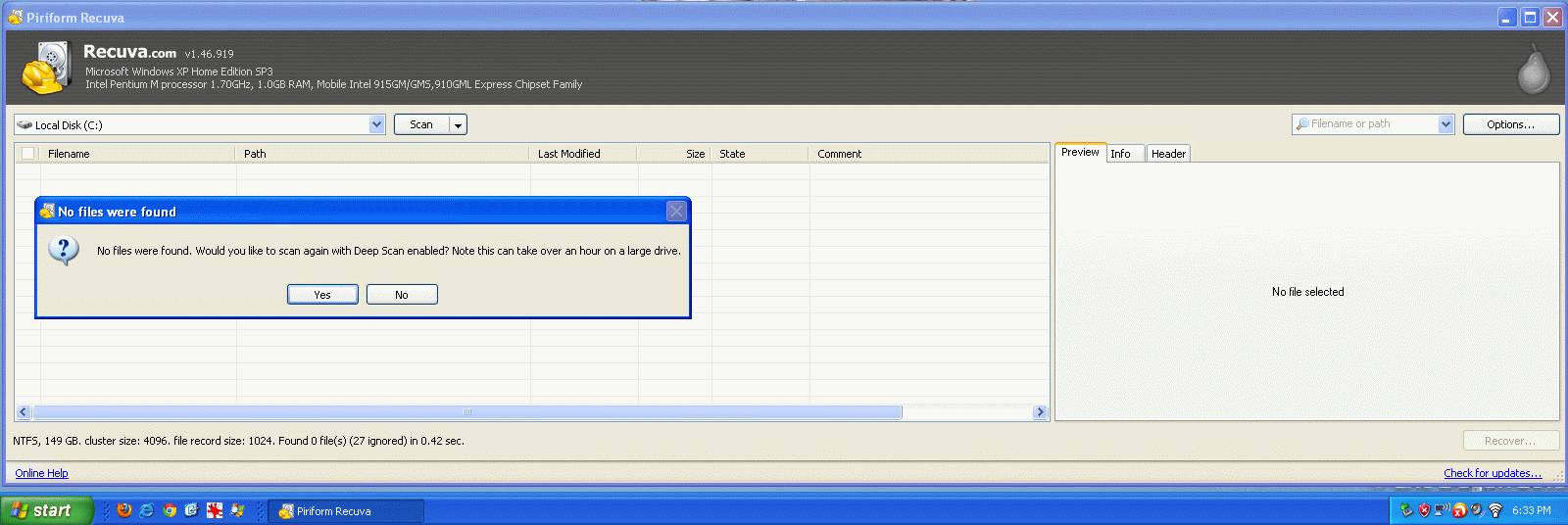Click the speaker volume tray icon
1568x525 pixels.
pos(1476,510)
